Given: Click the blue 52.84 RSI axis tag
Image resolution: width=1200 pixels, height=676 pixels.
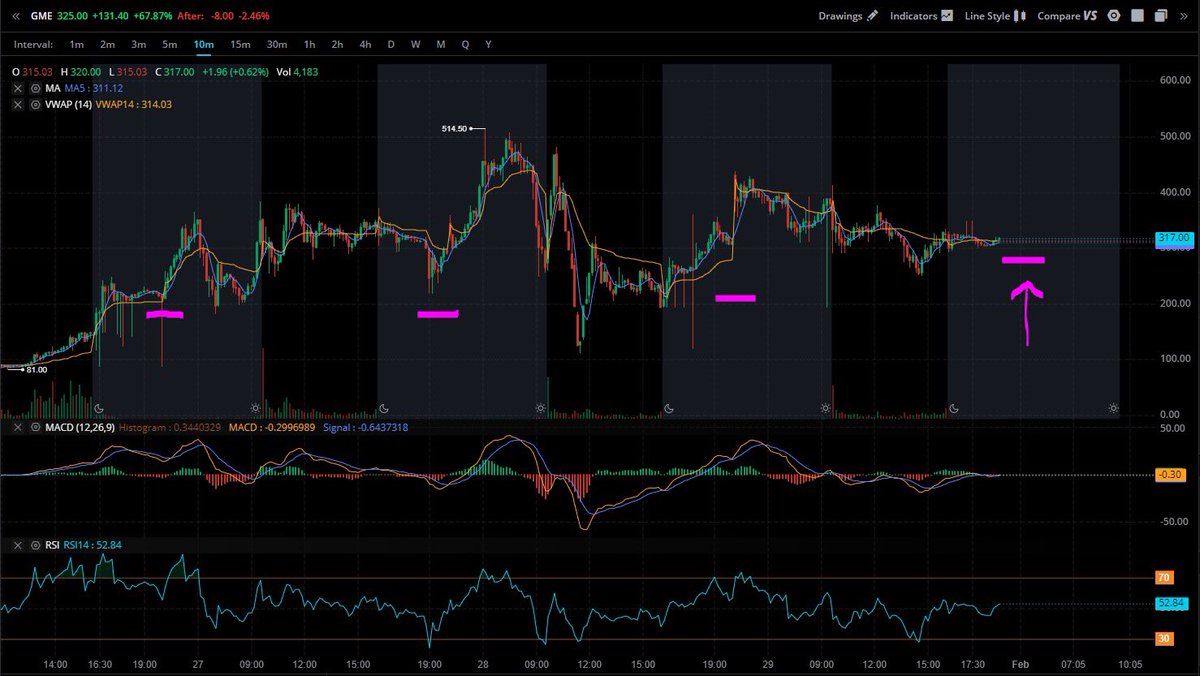Looking at the screenshot, I should coord(1170,603).
